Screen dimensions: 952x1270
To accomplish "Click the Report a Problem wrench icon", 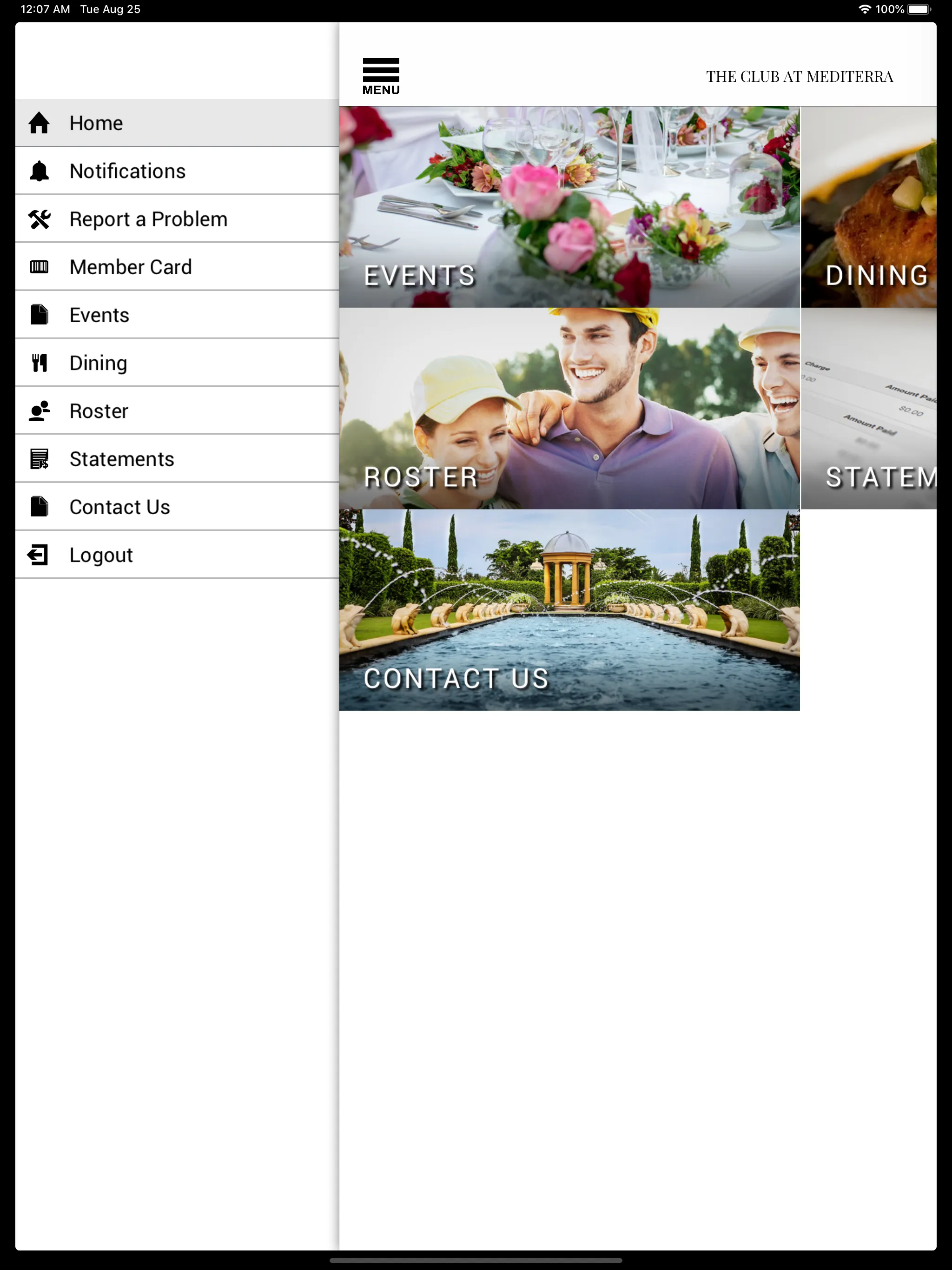I will point(40,219).
